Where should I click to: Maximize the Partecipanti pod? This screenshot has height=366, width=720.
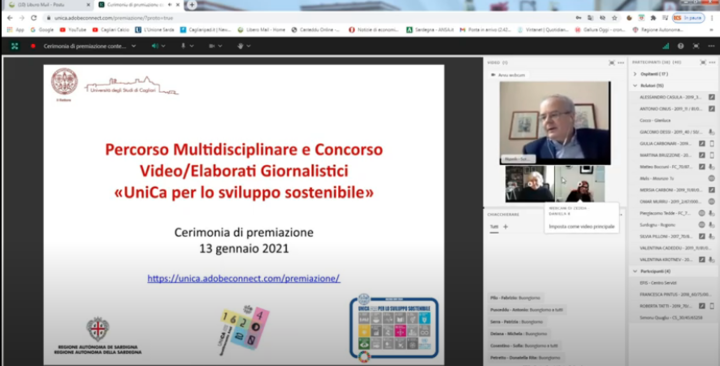(703, 62)
